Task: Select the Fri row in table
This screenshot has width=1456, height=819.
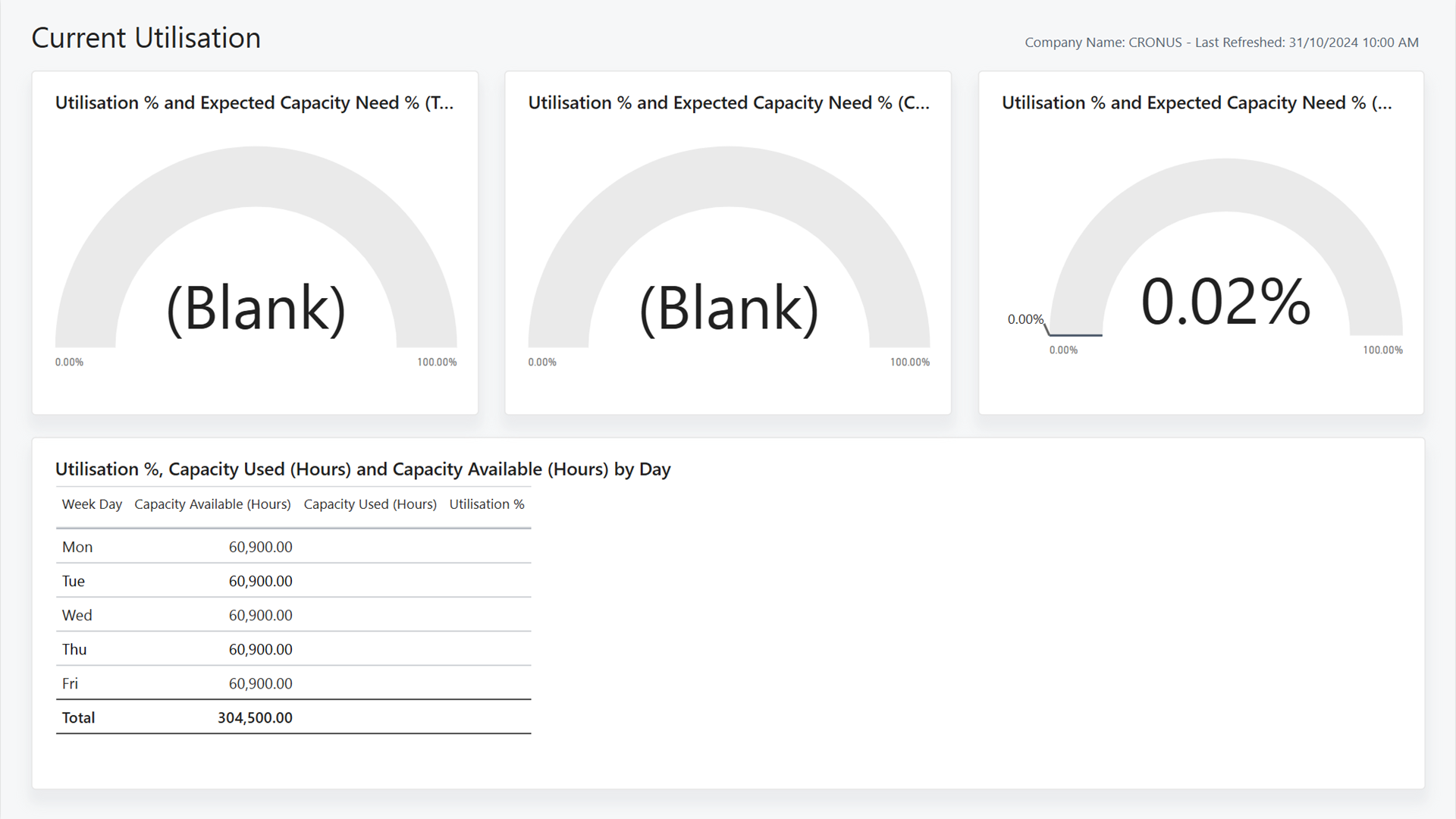Action: [293, 683]
